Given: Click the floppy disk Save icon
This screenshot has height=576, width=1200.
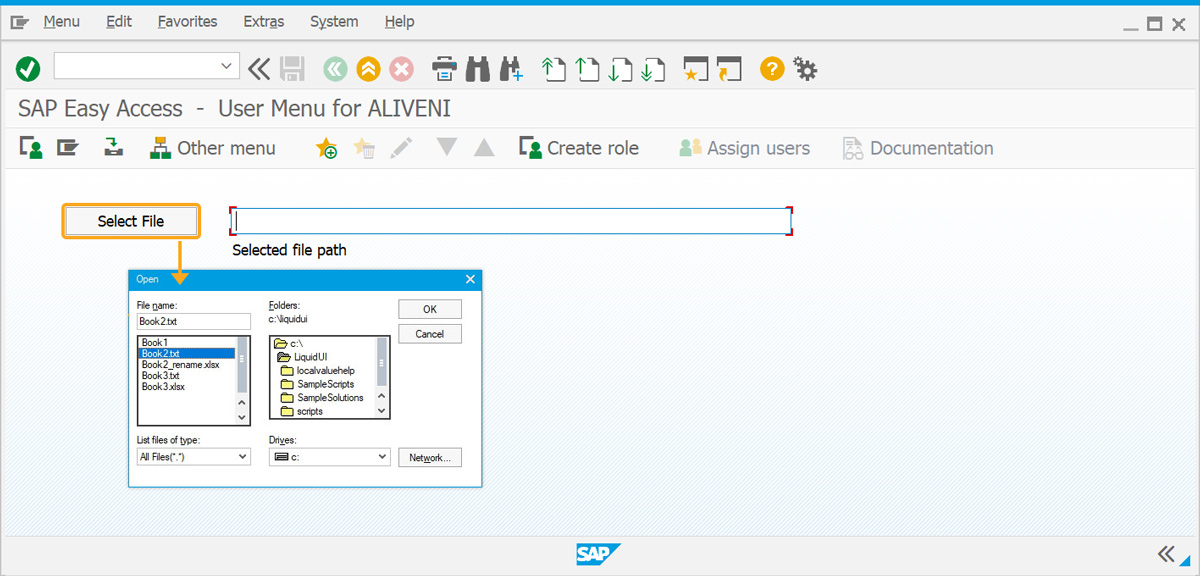Looking at the screenshot, I should point(292,68).
